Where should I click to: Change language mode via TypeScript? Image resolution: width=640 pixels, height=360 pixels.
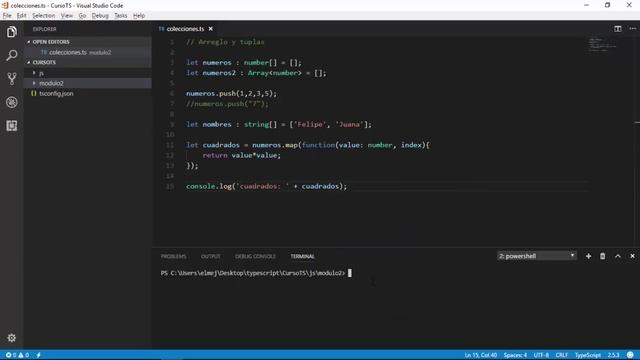(x=588, y=355)
